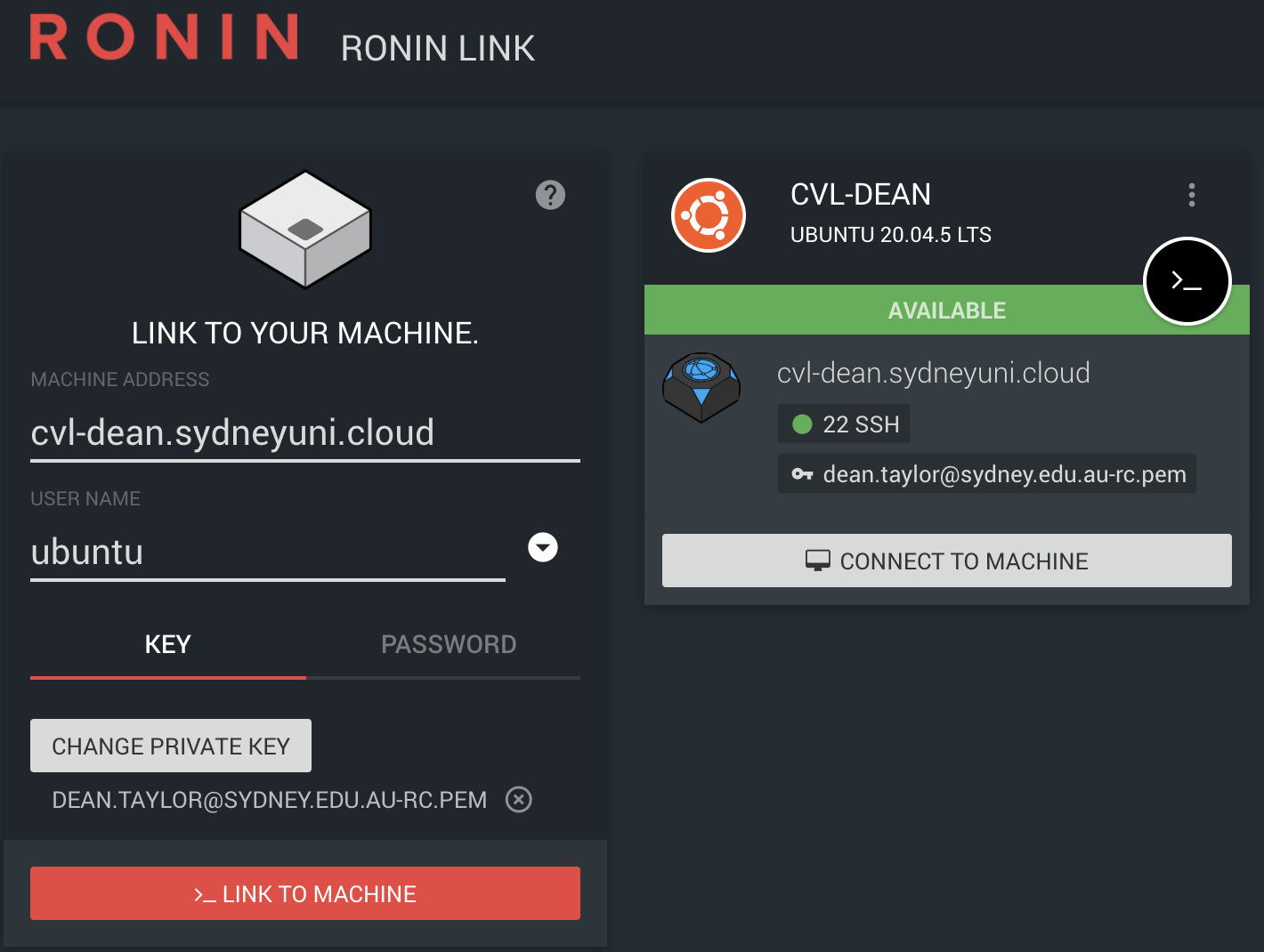Launch terminal with the black round button
1264x952 pixels.
click(1187, 281)
